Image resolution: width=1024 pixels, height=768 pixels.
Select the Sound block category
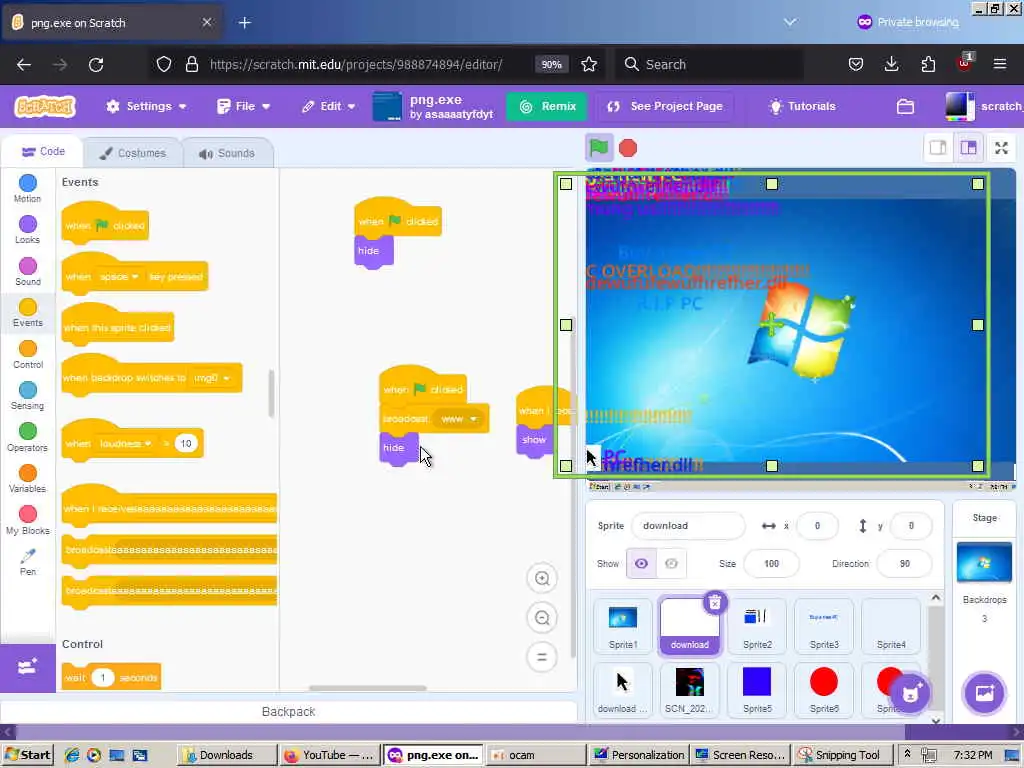tap(27, 272)
